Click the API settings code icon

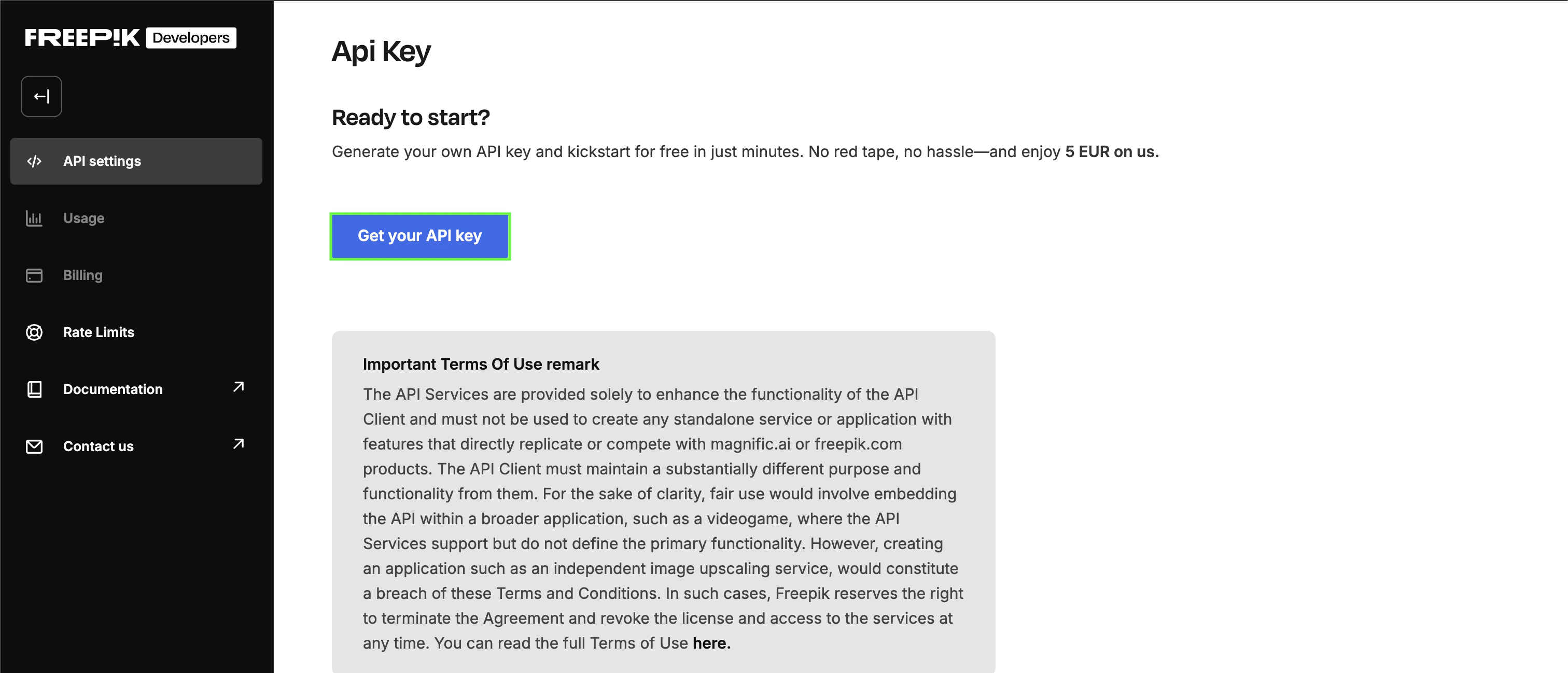pyautogui.click(x=34, y=161)
